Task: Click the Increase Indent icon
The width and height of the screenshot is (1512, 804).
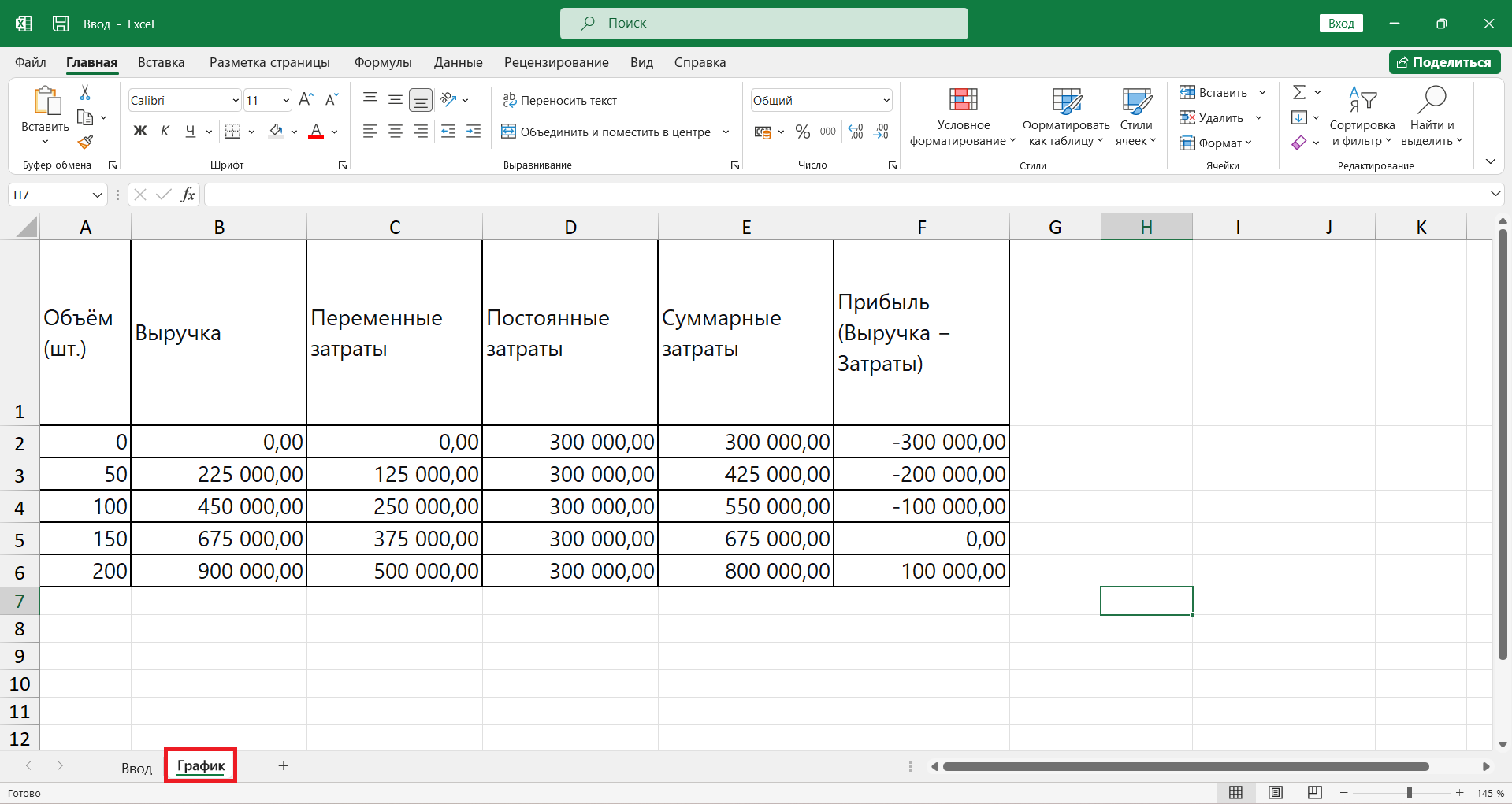Action: tap(474, 132)
